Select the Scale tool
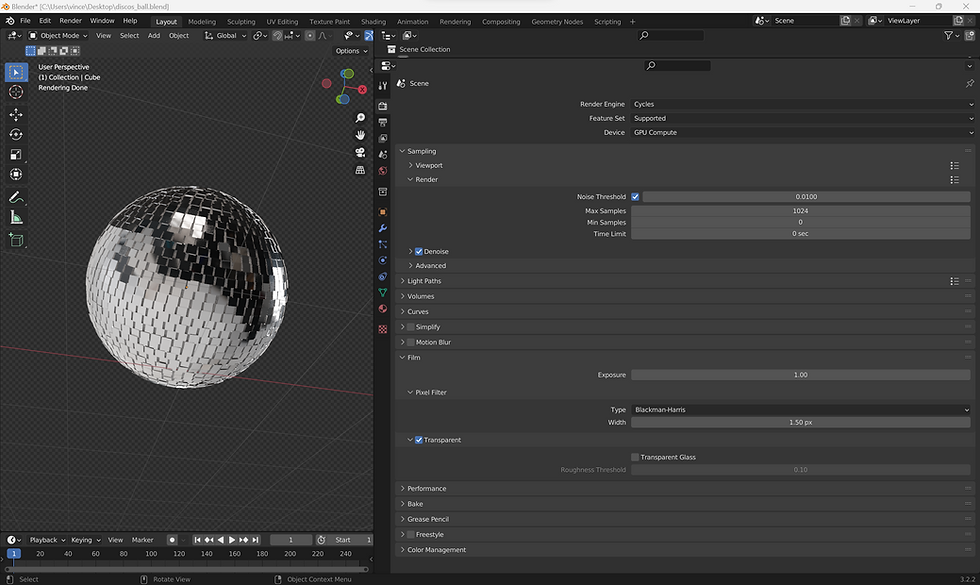The width and height of the screenshot is (980, 585). coord(16,154)
